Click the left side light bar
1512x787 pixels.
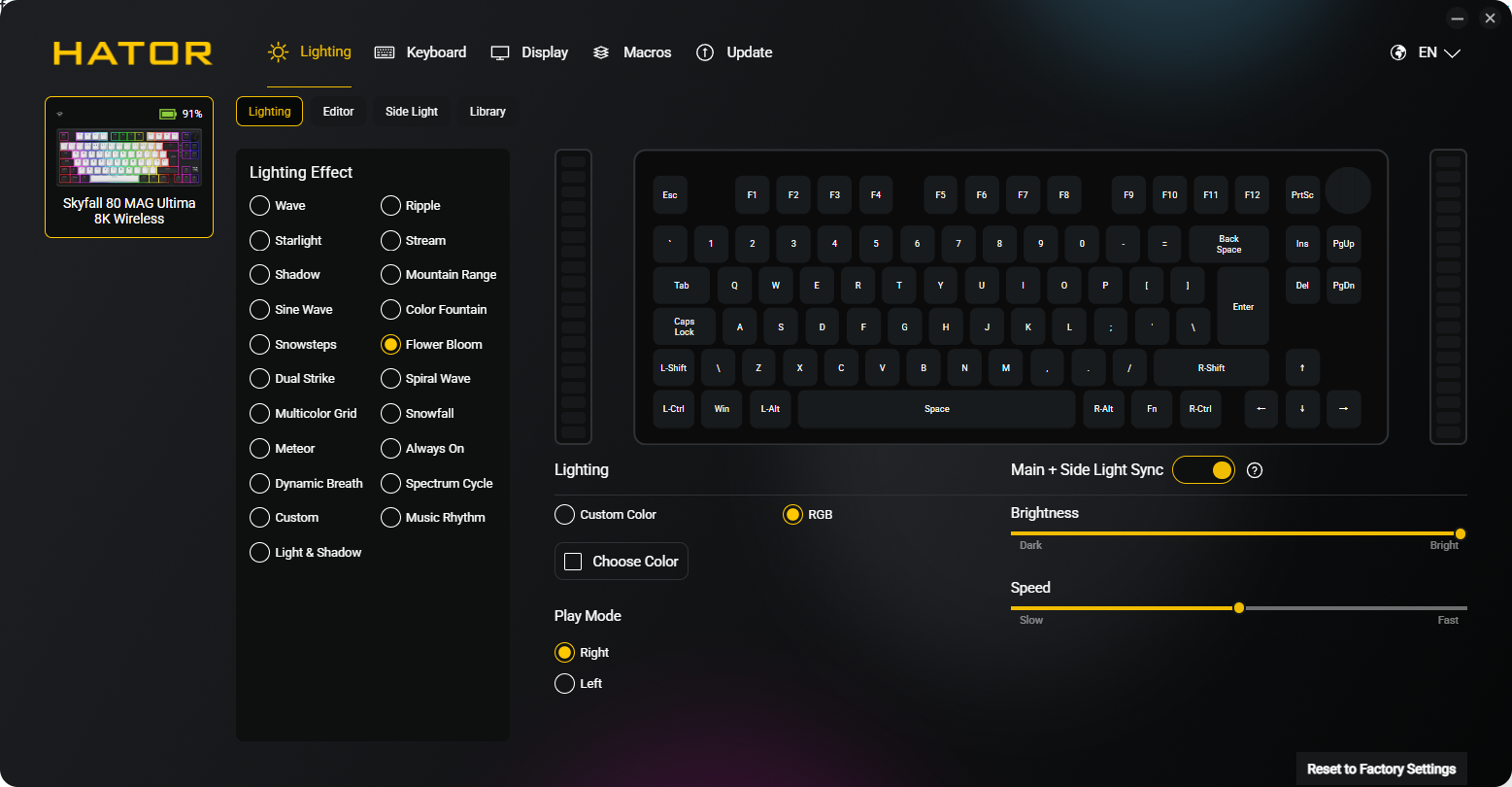tap(573, 296)
